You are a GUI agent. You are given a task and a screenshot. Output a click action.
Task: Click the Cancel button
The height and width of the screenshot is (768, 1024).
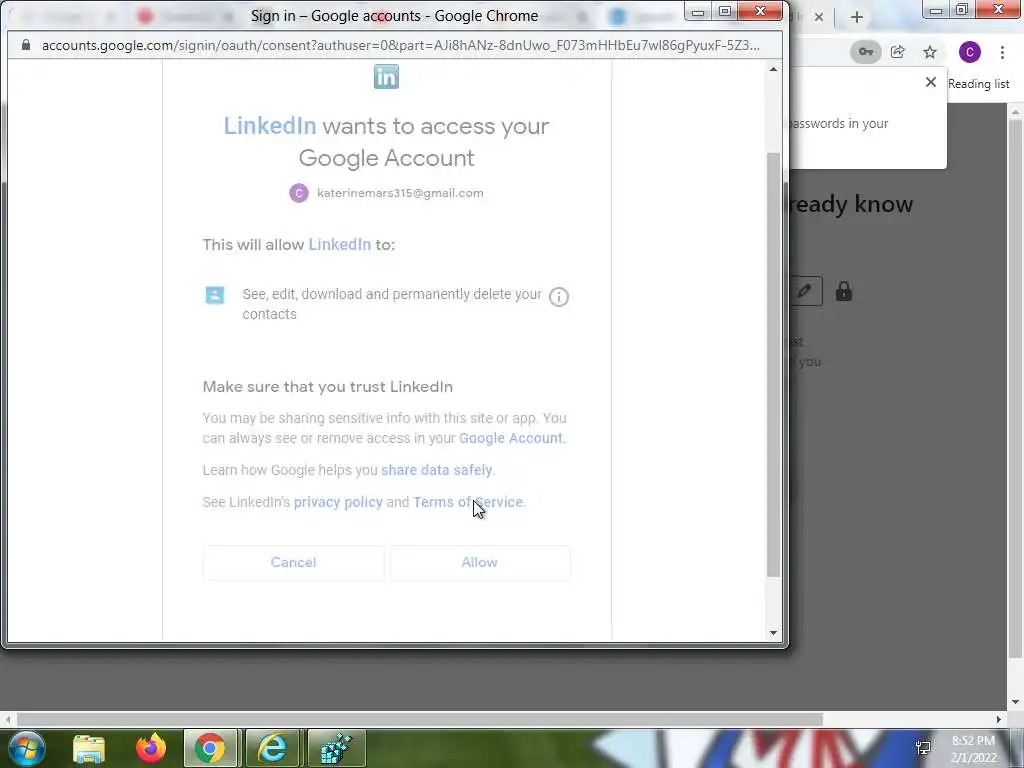[x=293, y=562]
